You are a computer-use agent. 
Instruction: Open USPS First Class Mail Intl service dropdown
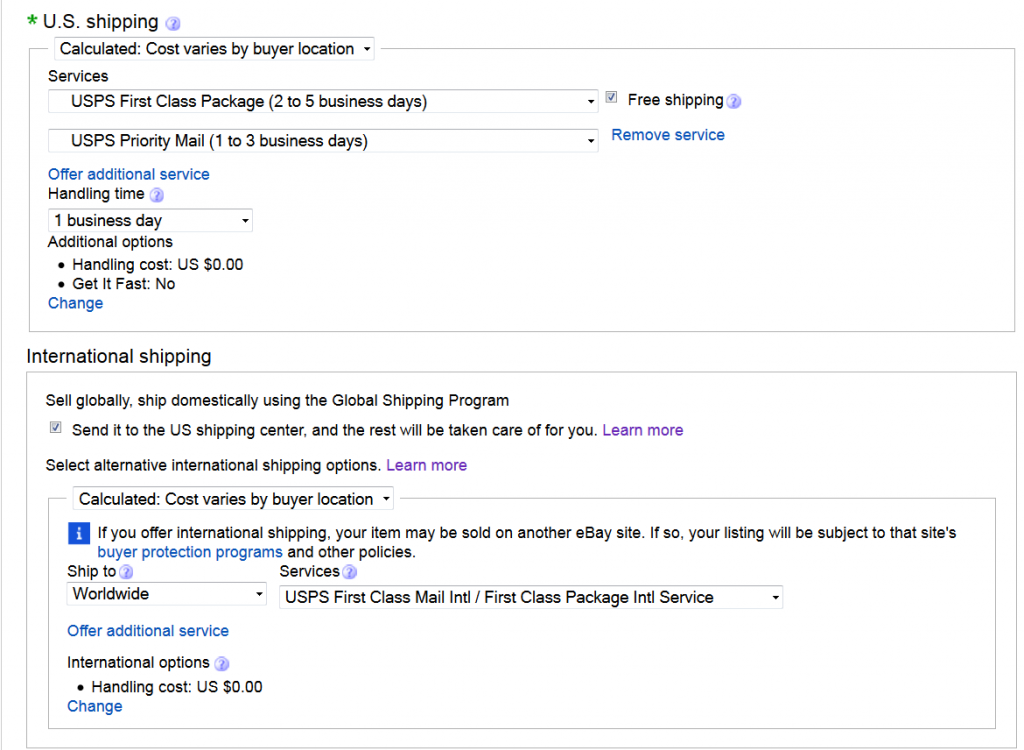pos(531,597)
